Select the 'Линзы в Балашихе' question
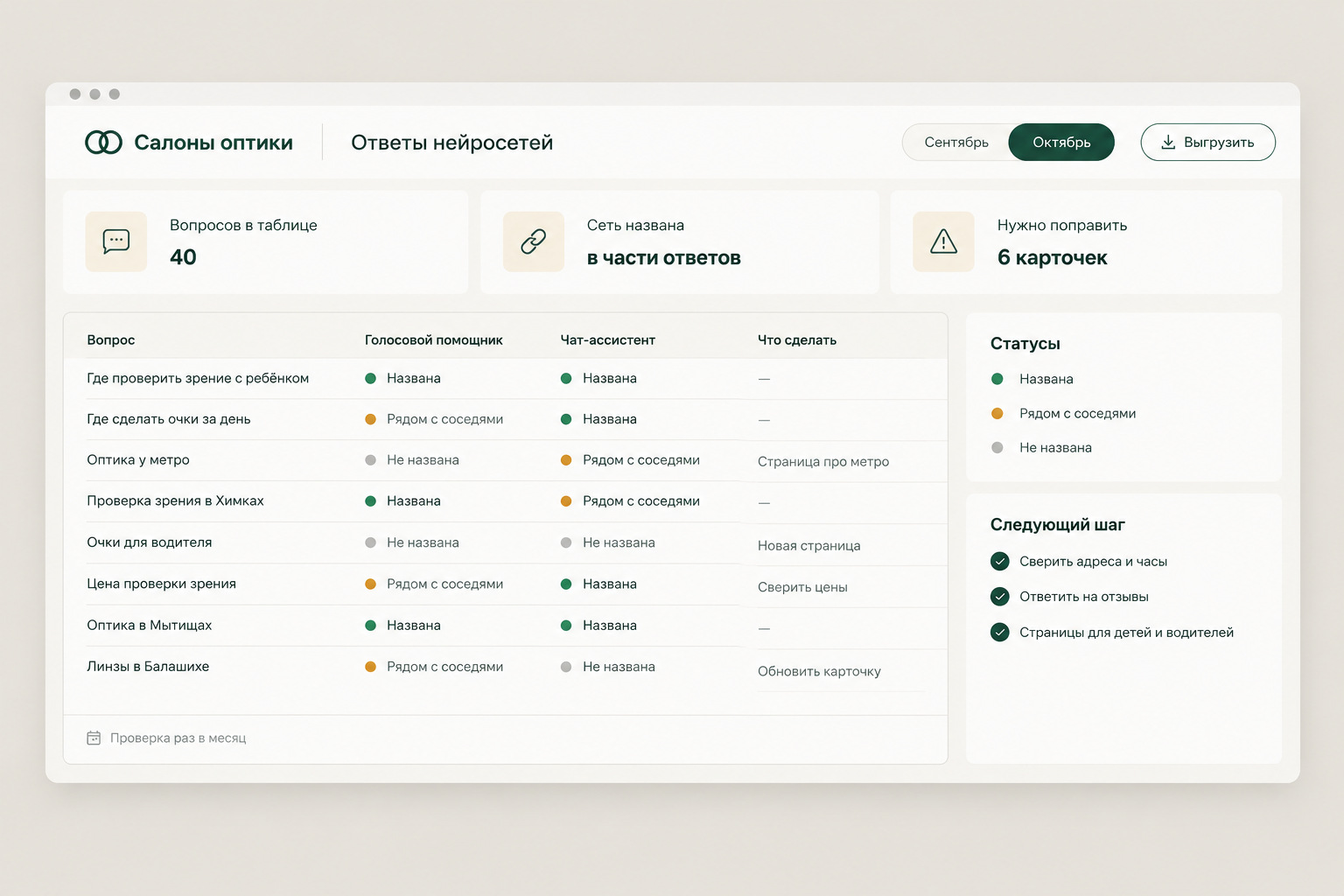 click(148, 667)
